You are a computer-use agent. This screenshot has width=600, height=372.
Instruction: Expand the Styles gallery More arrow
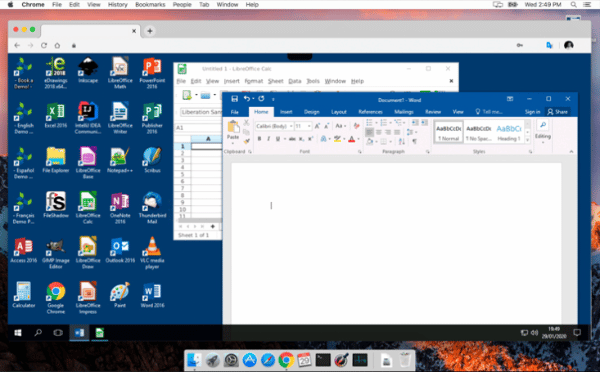coord(528,140)
